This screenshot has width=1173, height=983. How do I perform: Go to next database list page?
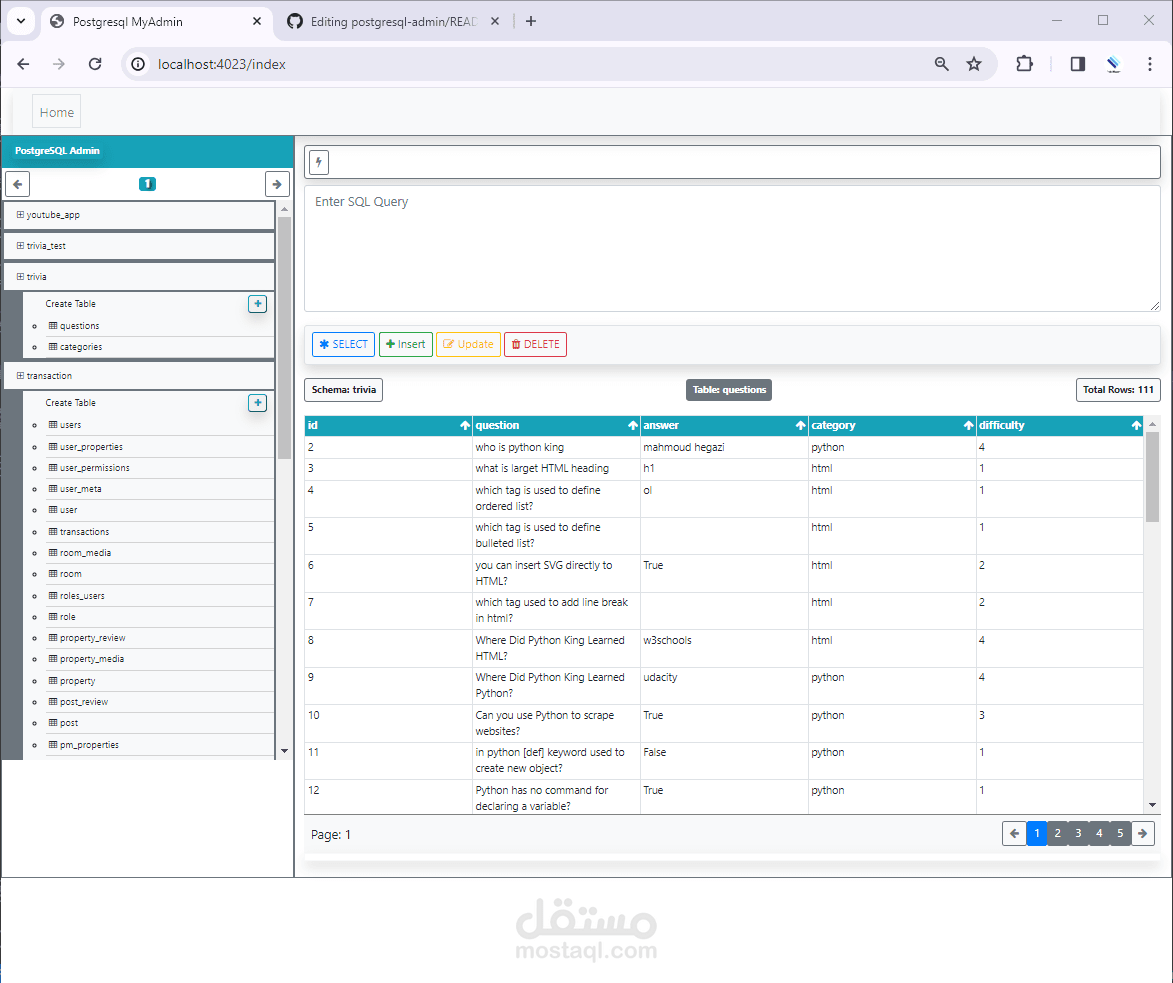[277, 184]
